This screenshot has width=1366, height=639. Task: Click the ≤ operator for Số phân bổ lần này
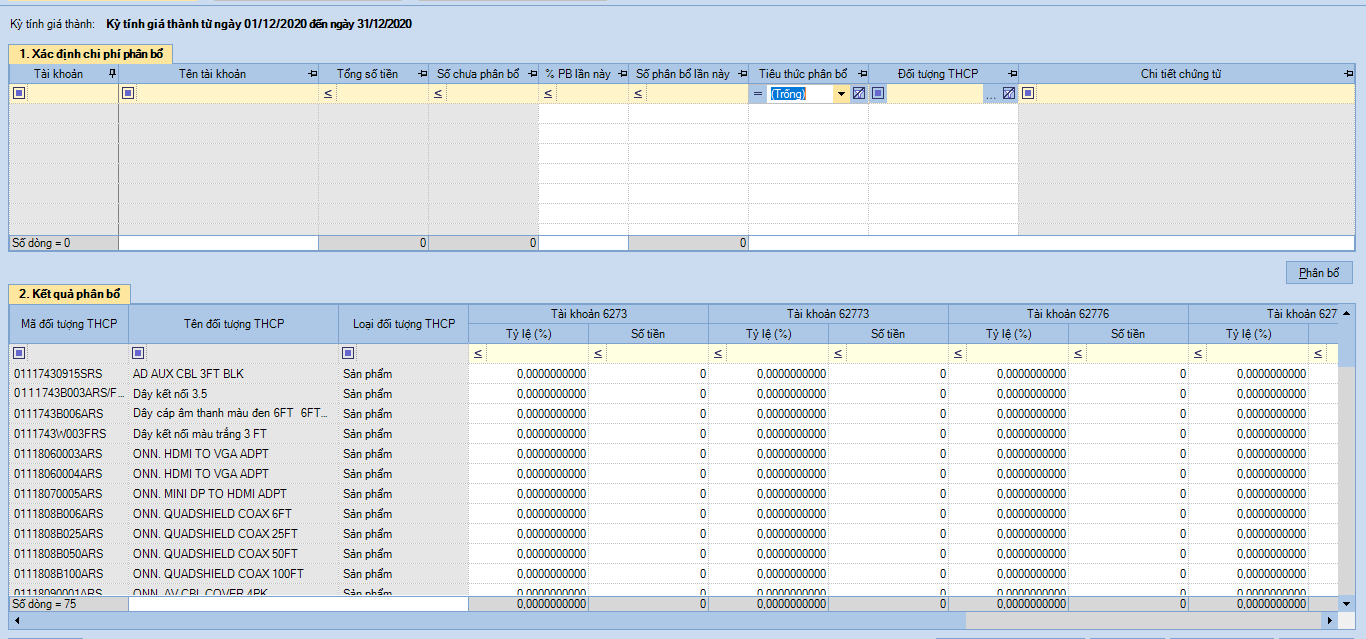637,94
